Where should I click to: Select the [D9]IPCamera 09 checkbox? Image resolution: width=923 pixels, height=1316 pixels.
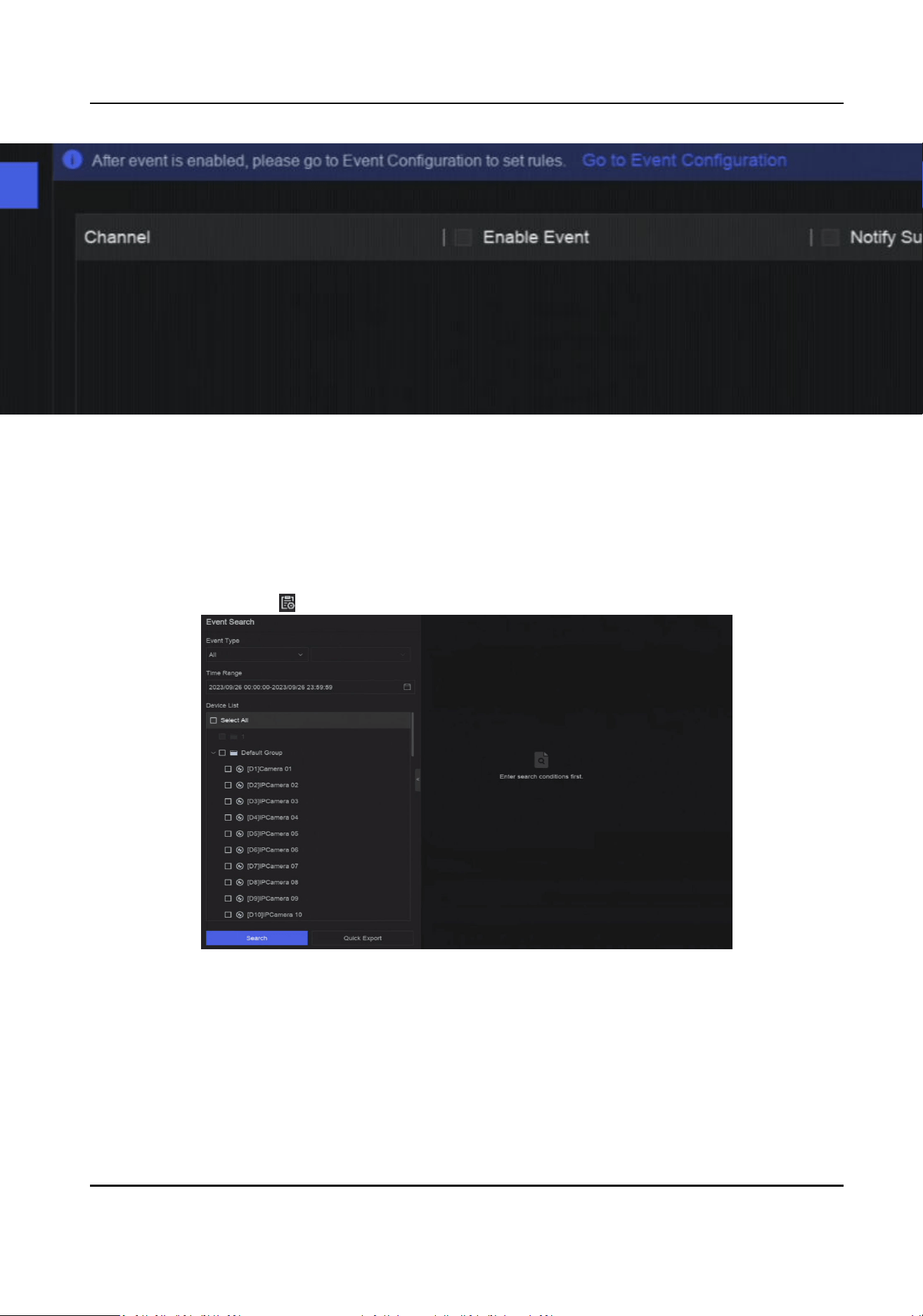coord(228,898)
